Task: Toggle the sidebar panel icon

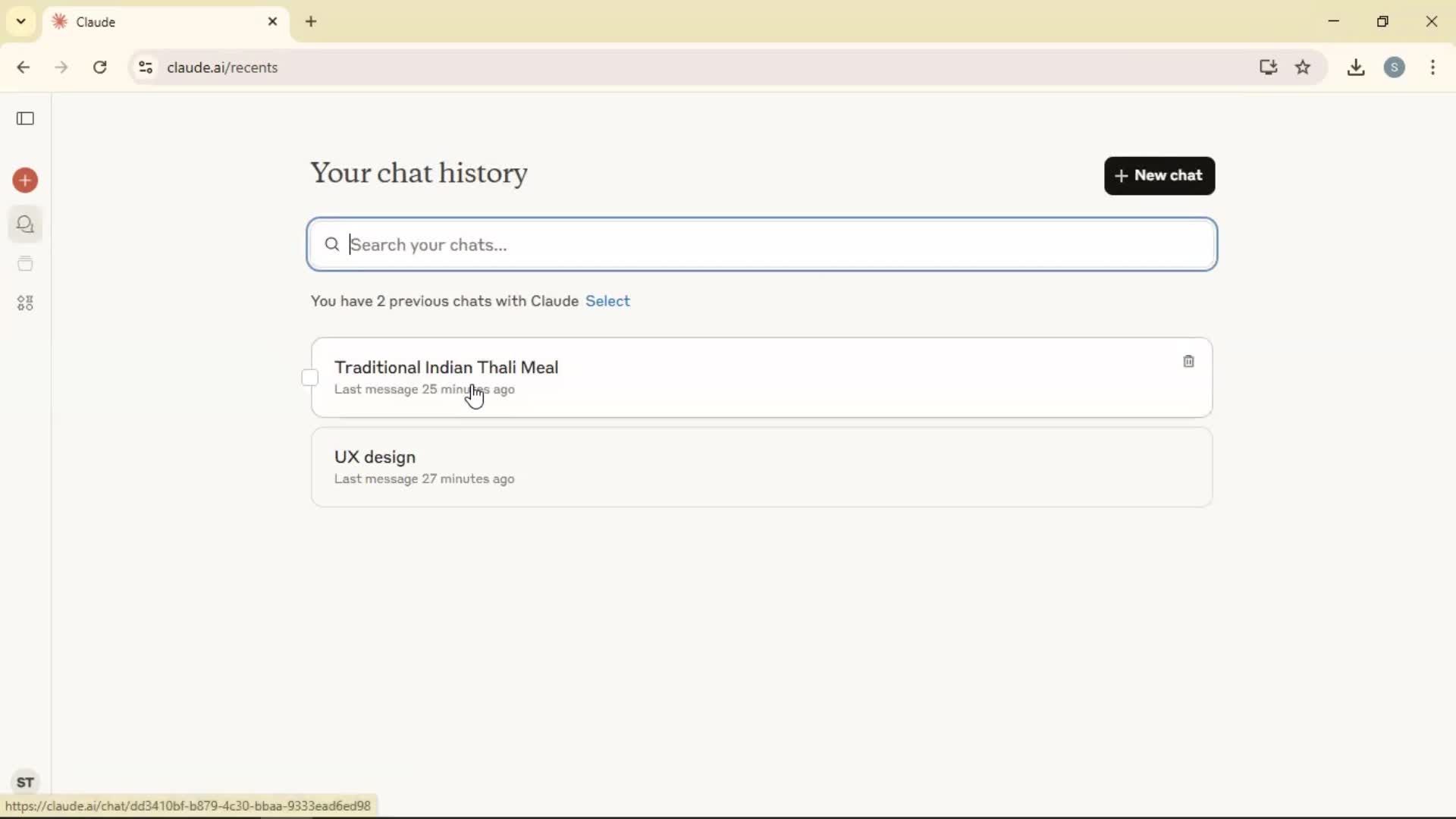Action: [25, 118]
